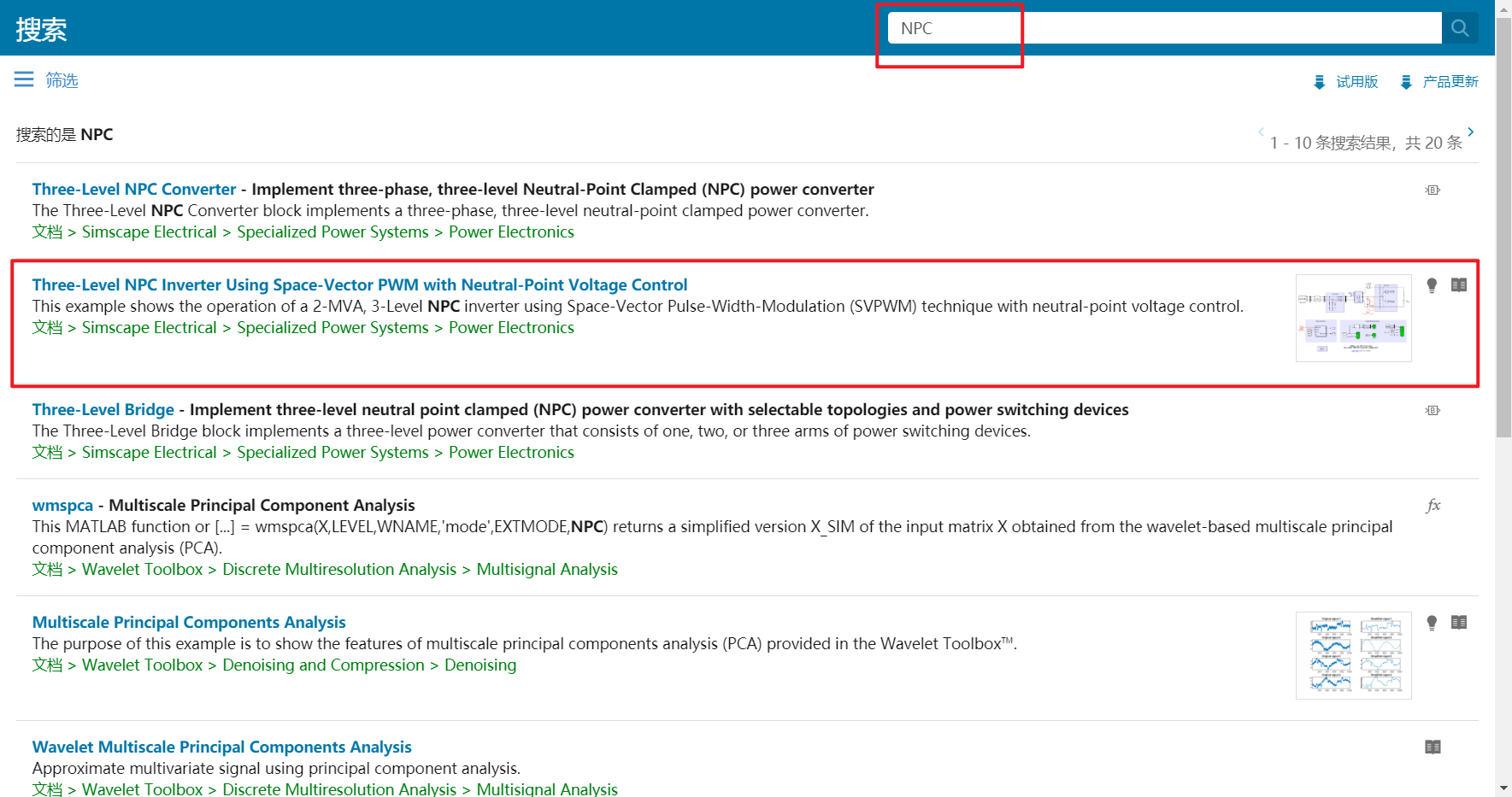Open Three-Level NPC Converter result

coord(134,190)
